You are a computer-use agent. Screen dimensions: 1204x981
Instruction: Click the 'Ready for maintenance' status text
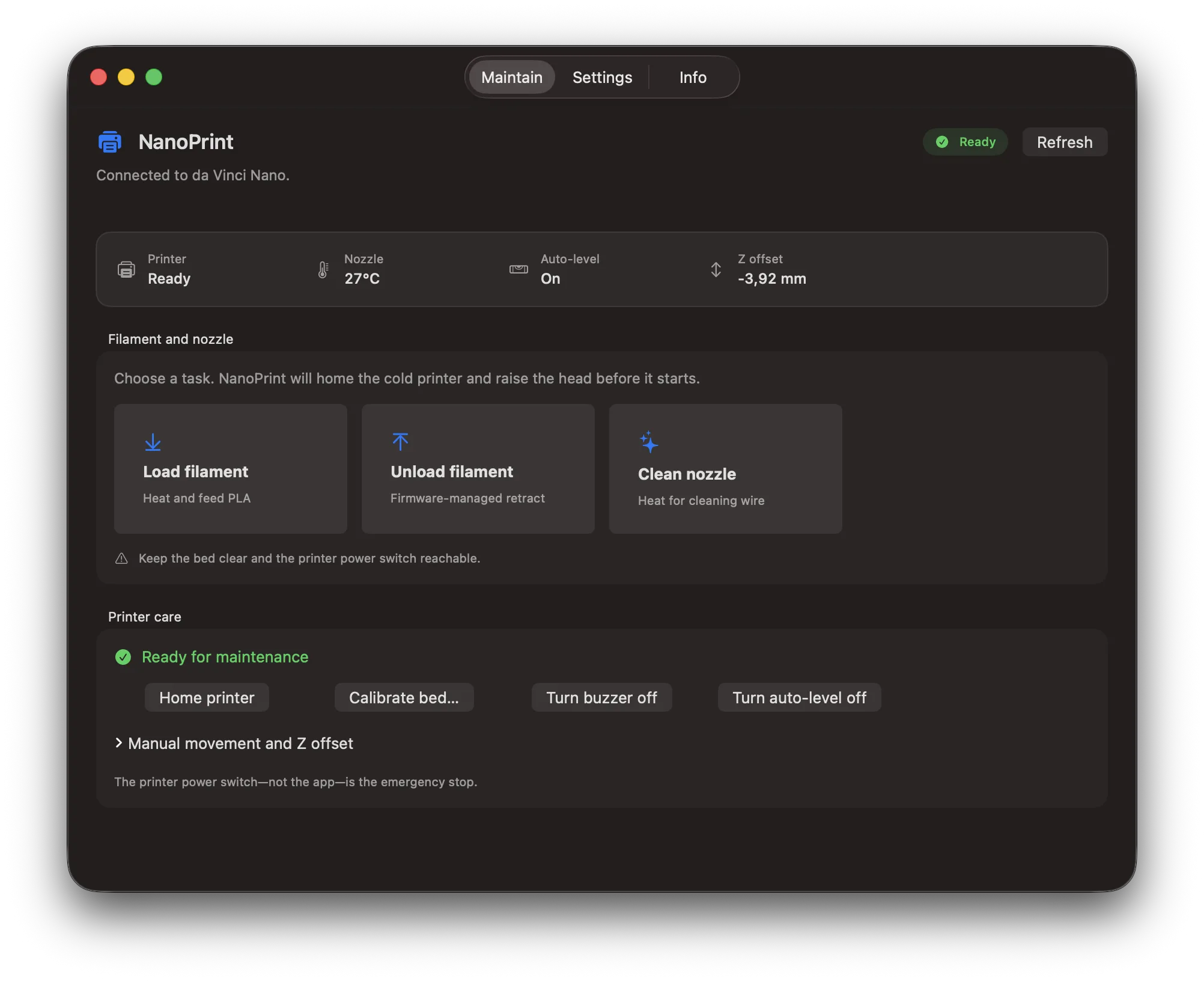[x=225, y=657]
